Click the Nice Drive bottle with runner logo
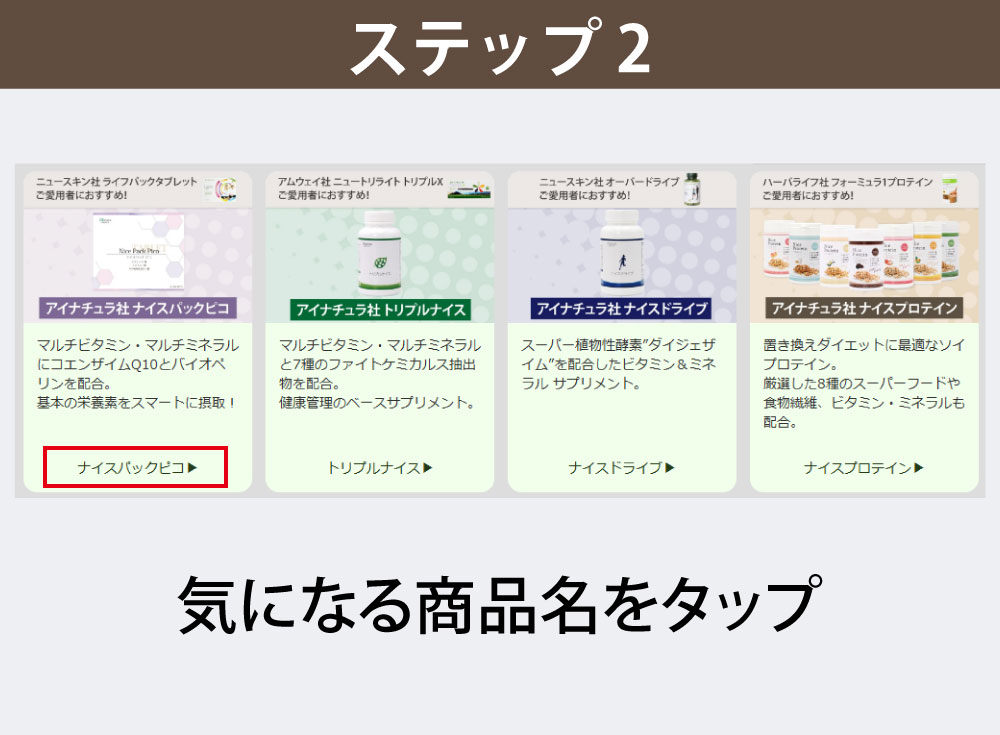The width and height of the screenshot is (1000, 735). (622, 248)
